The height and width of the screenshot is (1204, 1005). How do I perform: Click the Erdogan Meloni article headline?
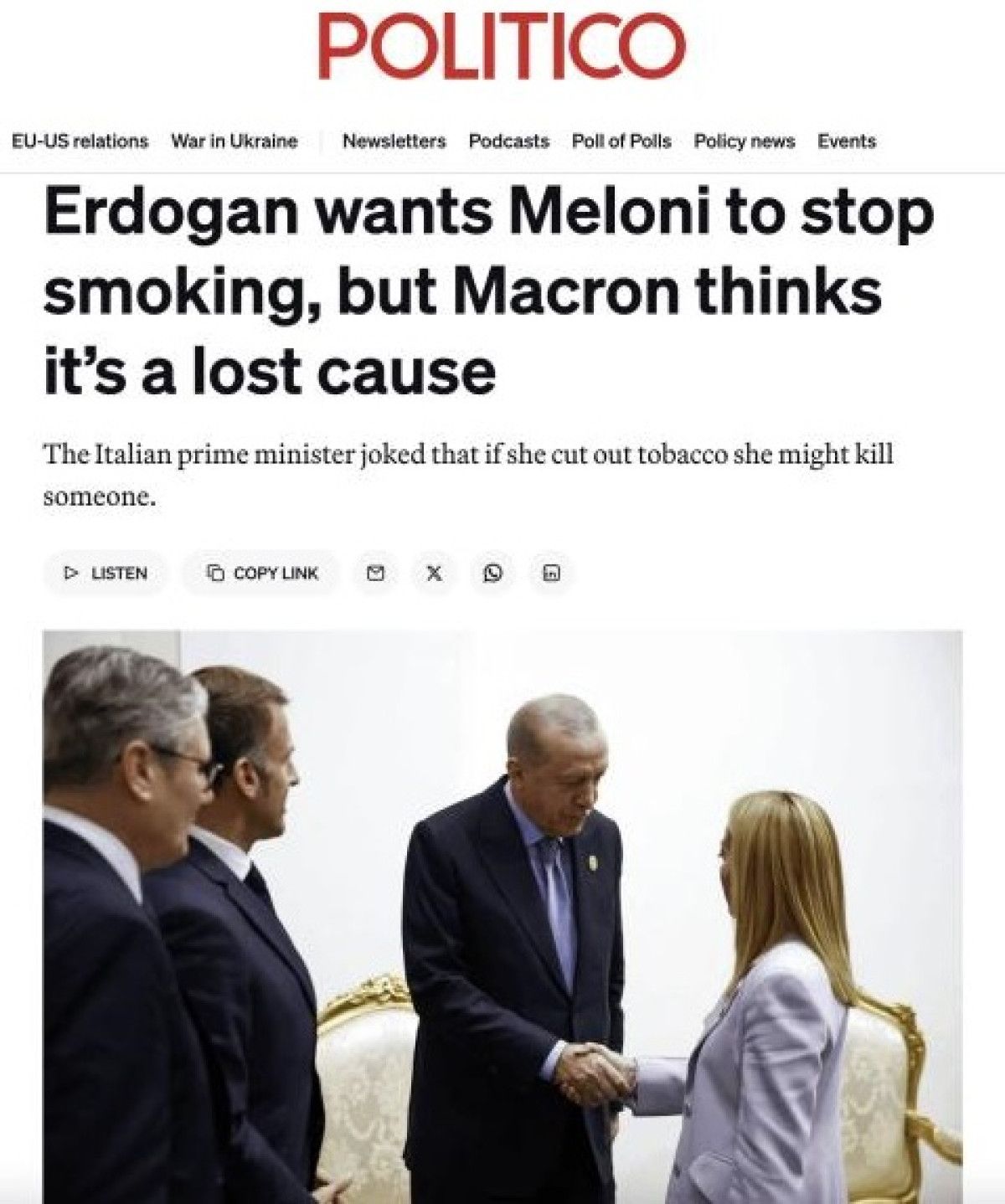[x=489, y=292]
